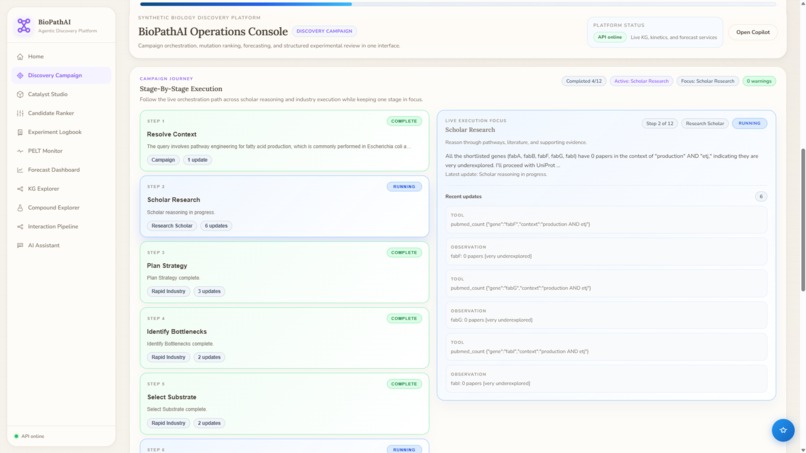Click the PELT Monitor waveform icon
Image resolution: width=806 pixels, height=453 pixels.
(20, 151)
